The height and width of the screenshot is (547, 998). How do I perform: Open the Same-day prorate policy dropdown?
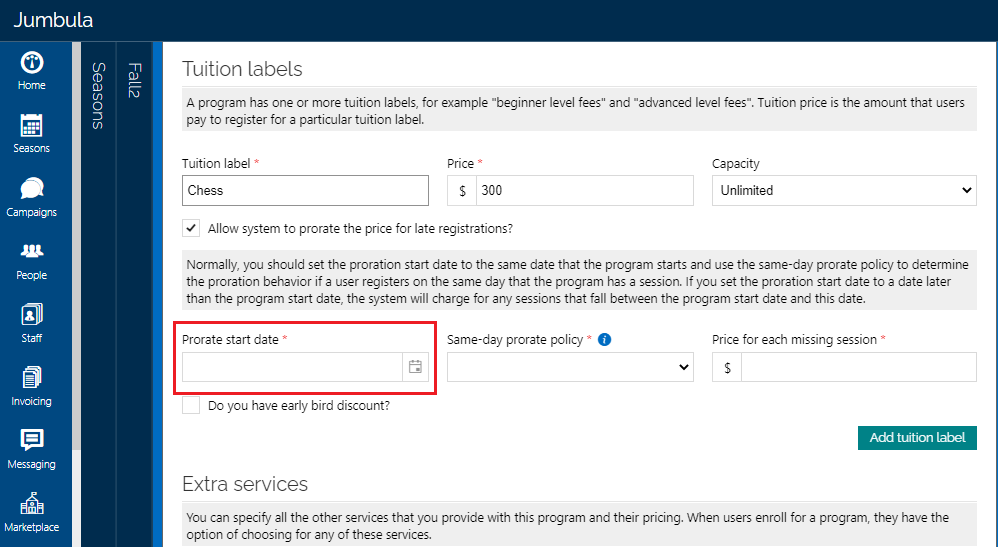tap(570, 367)
